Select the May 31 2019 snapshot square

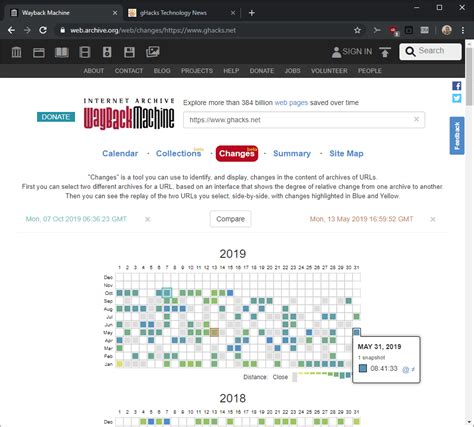[356, 332]
